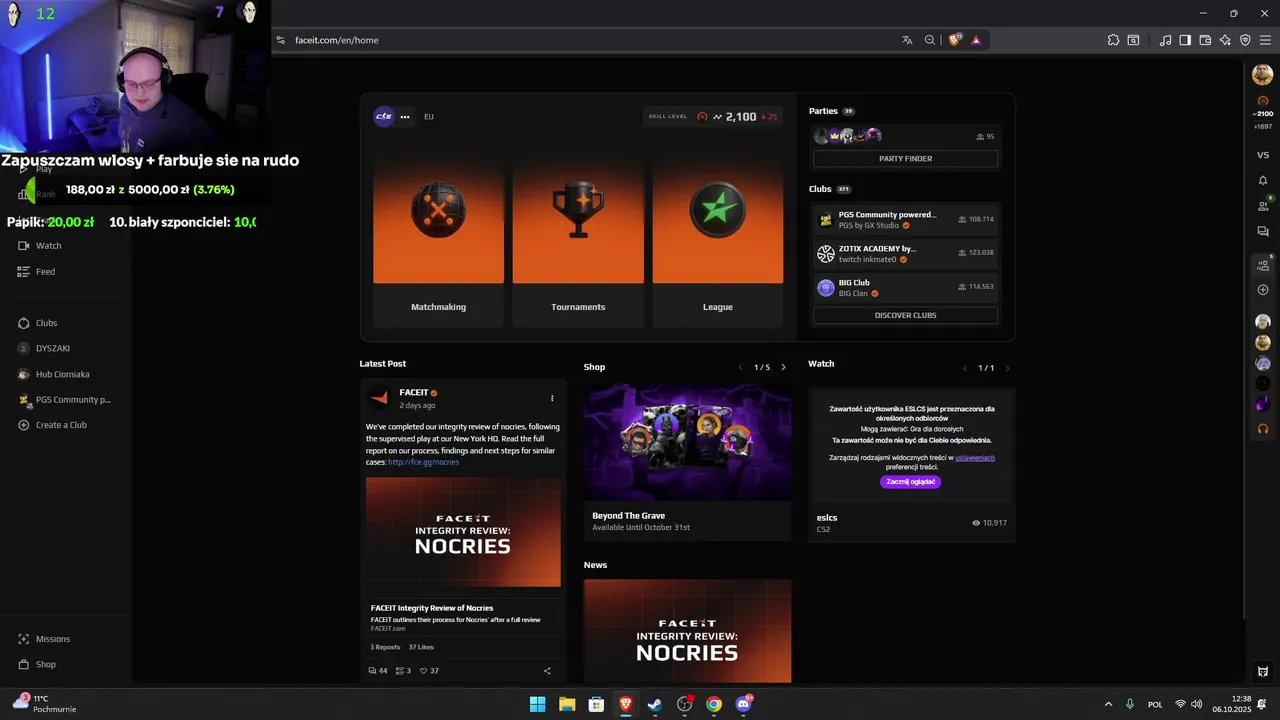Click the VS icon in right rail
Viewport: 1280px width, 720px height.
[x=1263, y=155]
